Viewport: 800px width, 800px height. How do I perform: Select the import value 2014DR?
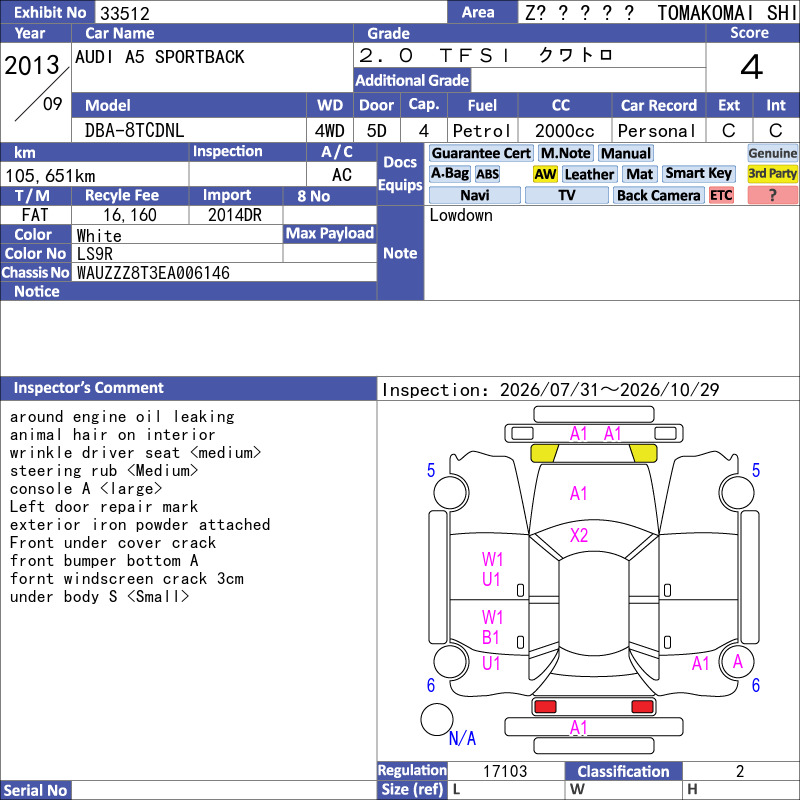click(x=235, y=215)
